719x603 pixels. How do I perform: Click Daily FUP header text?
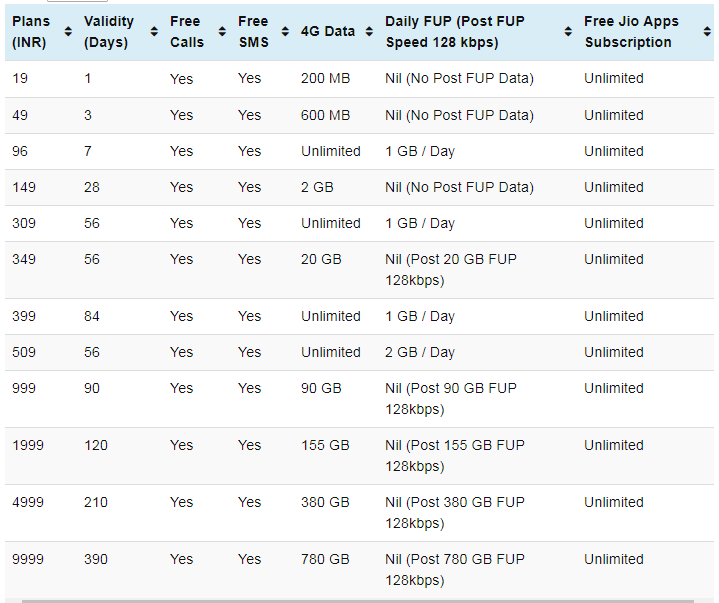coord(454,32)
